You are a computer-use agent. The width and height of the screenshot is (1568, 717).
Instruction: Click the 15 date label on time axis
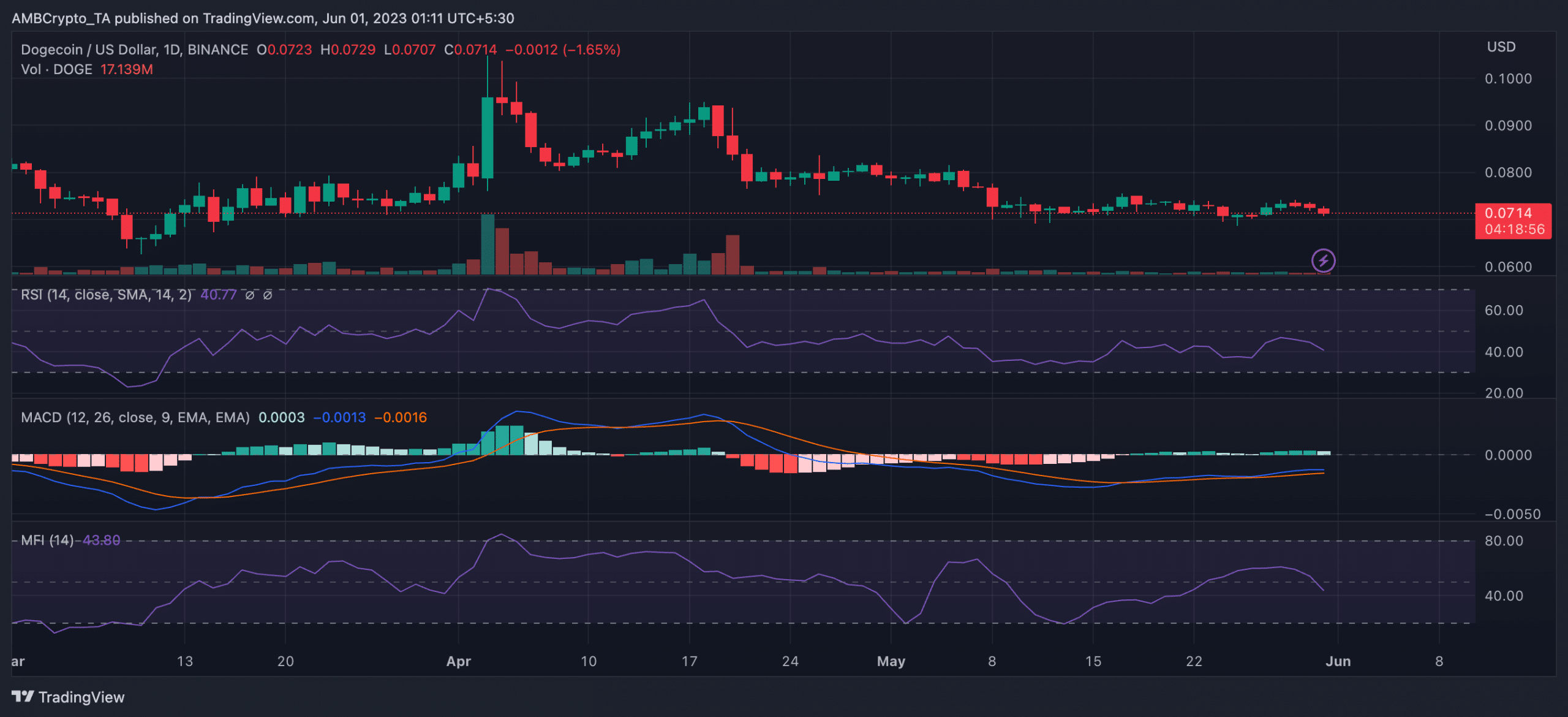click(1093, 661)
